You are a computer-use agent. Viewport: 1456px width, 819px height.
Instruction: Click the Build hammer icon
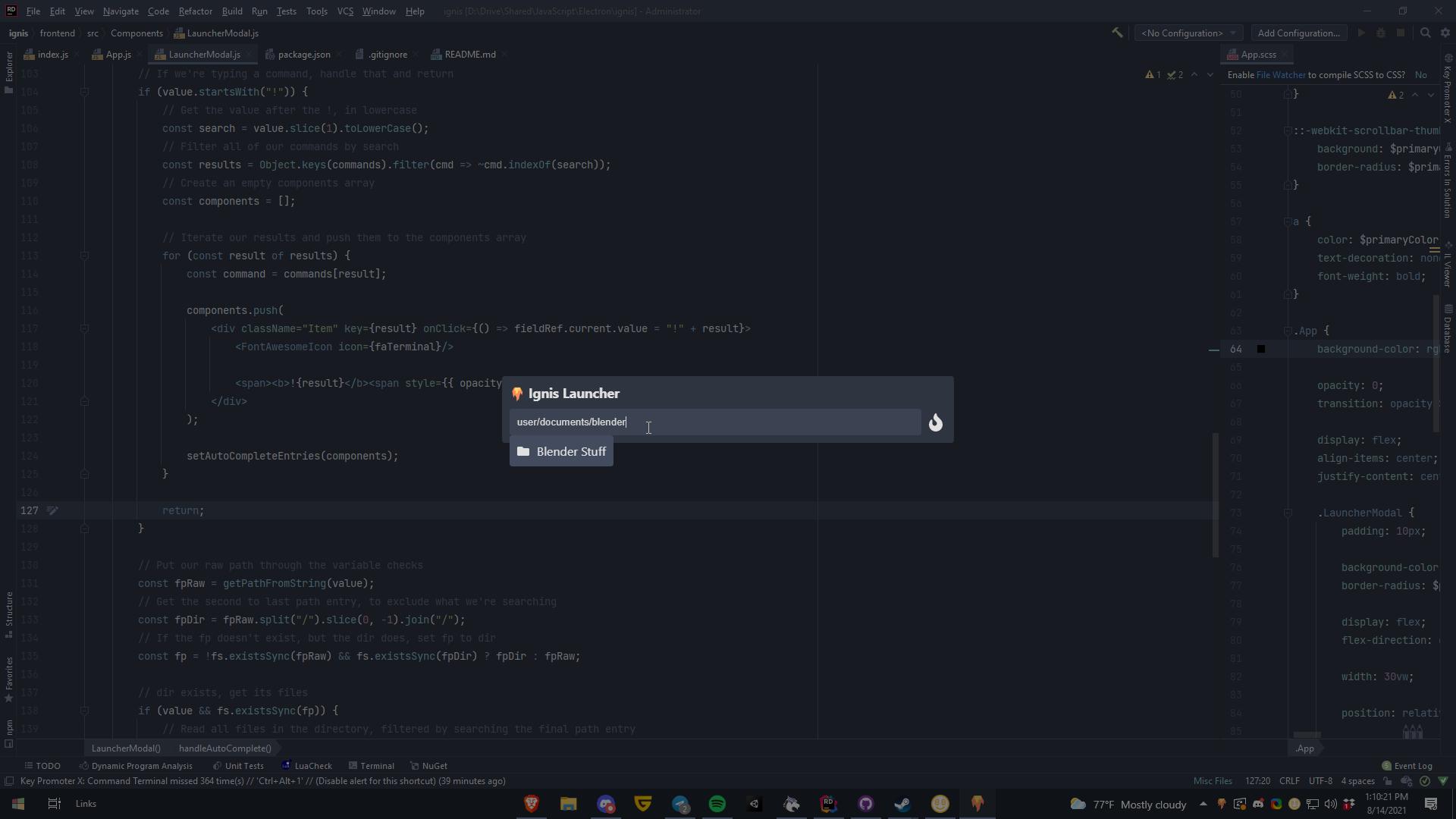click(x=1117, y=33)
